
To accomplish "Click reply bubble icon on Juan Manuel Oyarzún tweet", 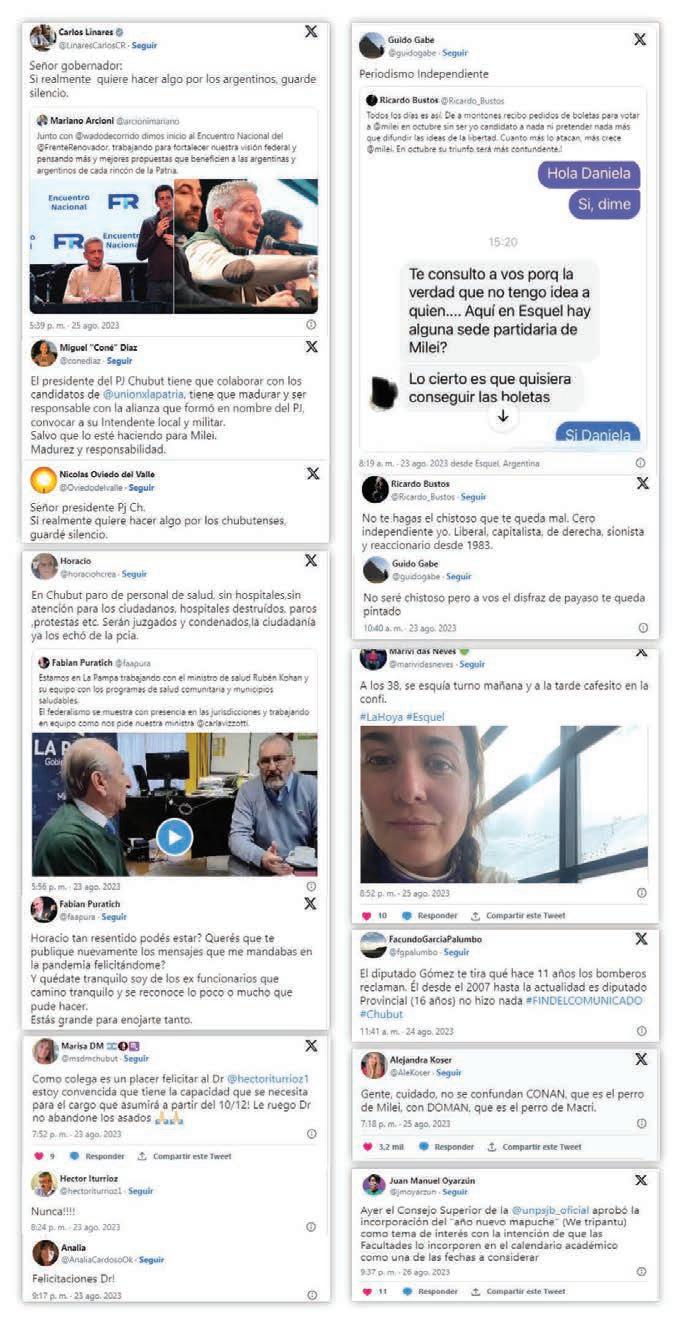I will click(x=407, y=1291).
